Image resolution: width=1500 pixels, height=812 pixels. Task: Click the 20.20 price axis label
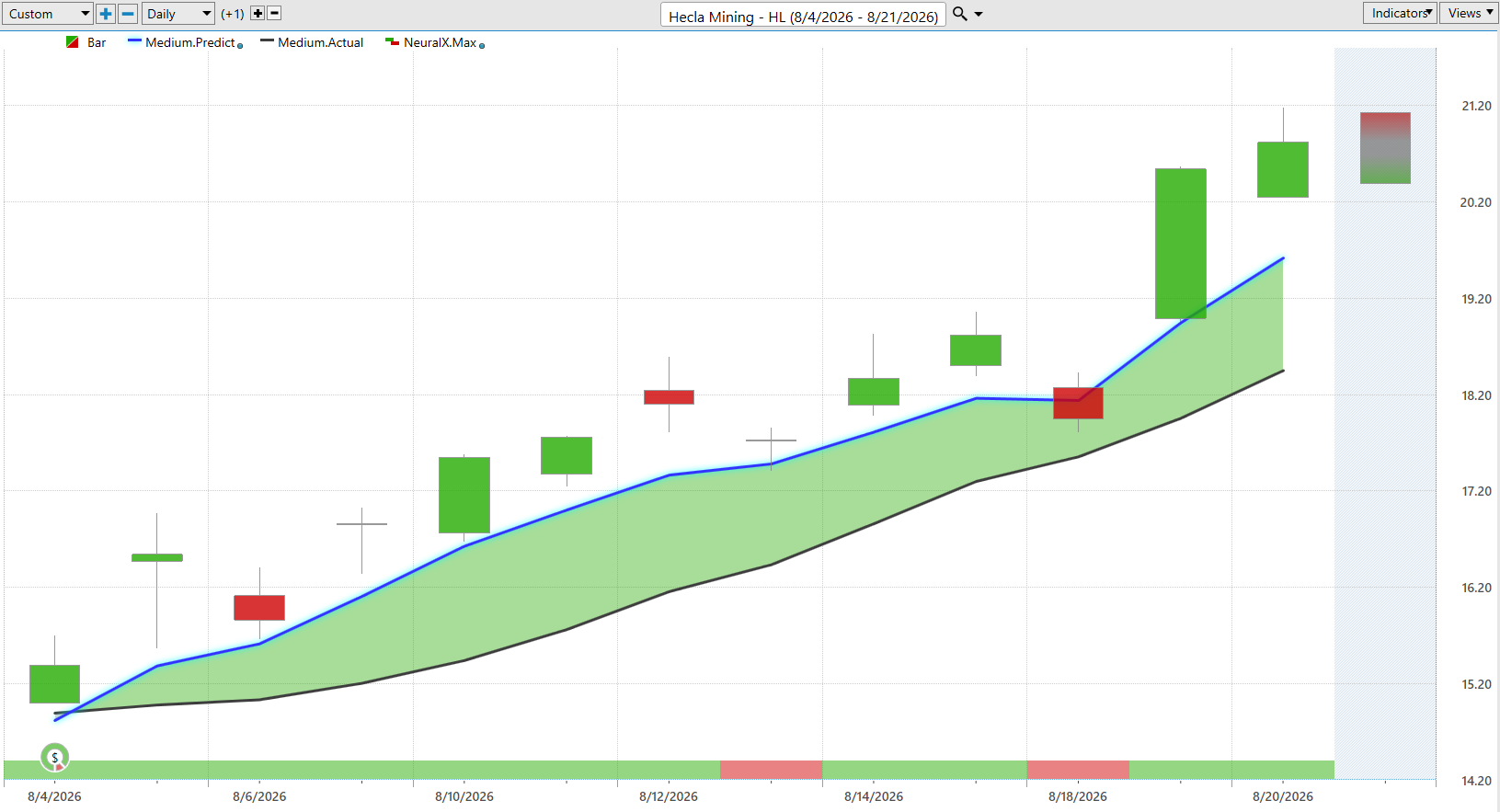1476,202
